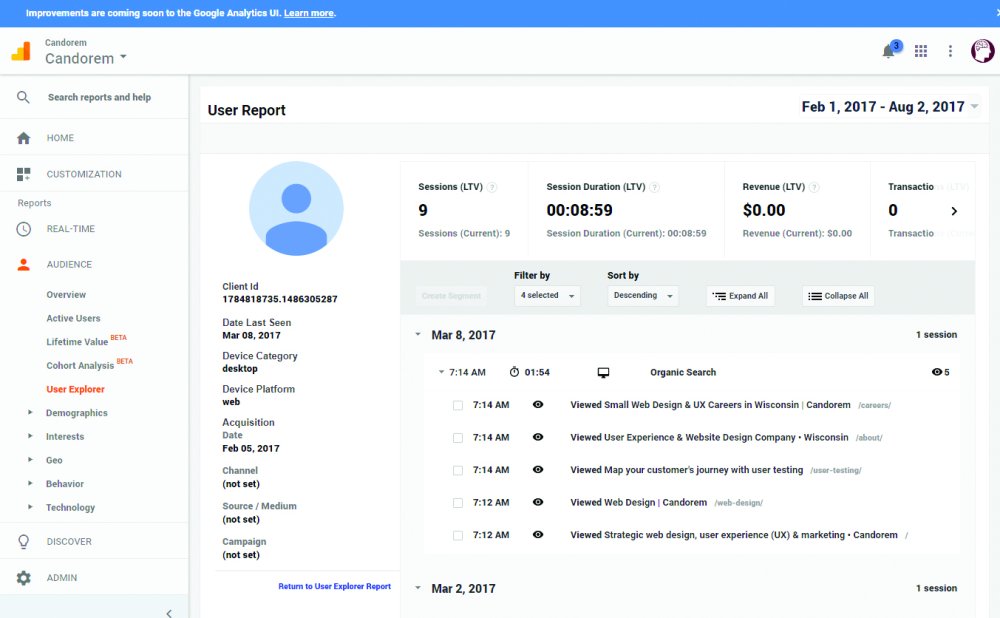Click the desktop device monitor icon
This screenshot has height=618, width=1000.
(603, 372)
